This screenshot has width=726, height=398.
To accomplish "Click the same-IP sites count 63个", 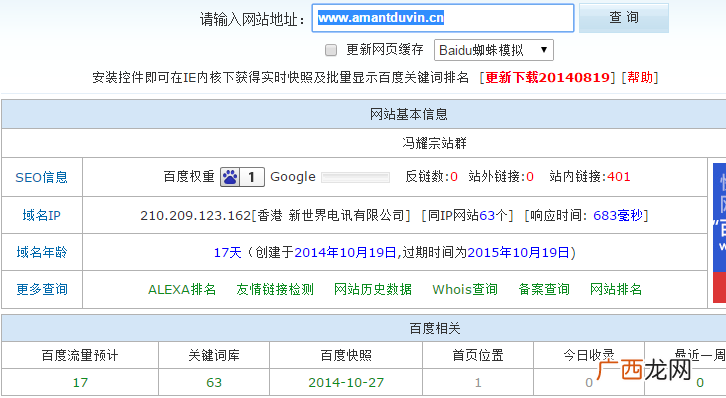I will point(493,215).
